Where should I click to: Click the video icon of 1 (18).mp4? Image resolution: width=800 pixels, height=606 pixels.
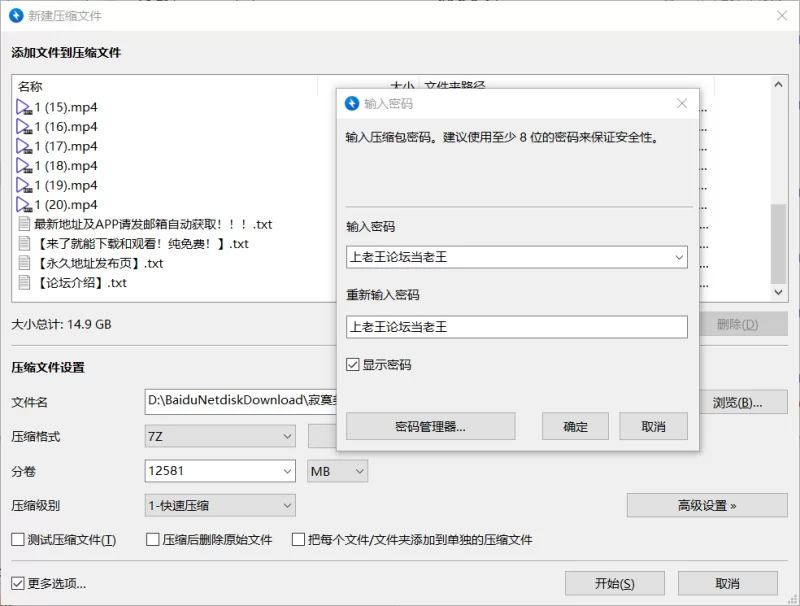point(24,166)
